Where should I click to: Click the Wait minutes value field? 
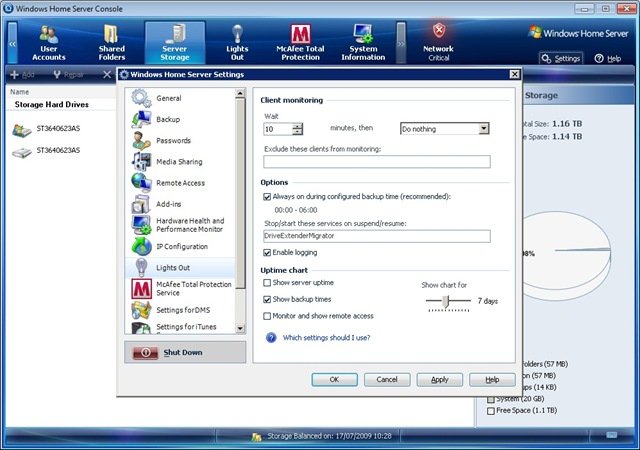click(278, 129)
